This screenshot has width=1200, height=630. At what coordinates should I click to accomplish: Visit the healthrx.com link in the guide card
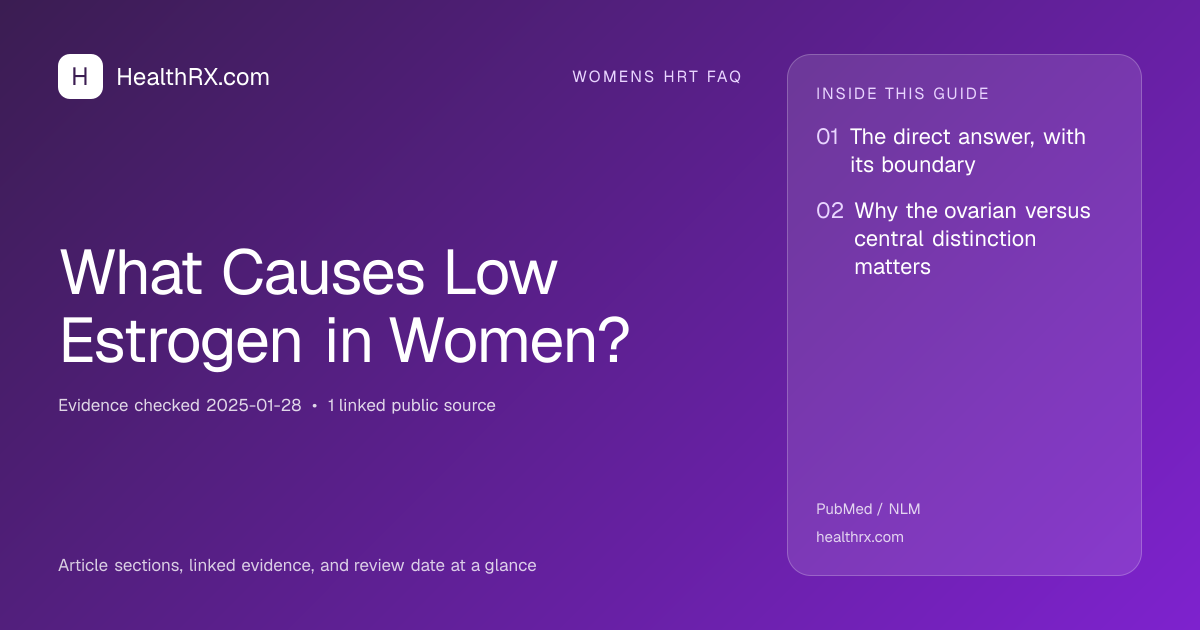click(x=860, y=537)
